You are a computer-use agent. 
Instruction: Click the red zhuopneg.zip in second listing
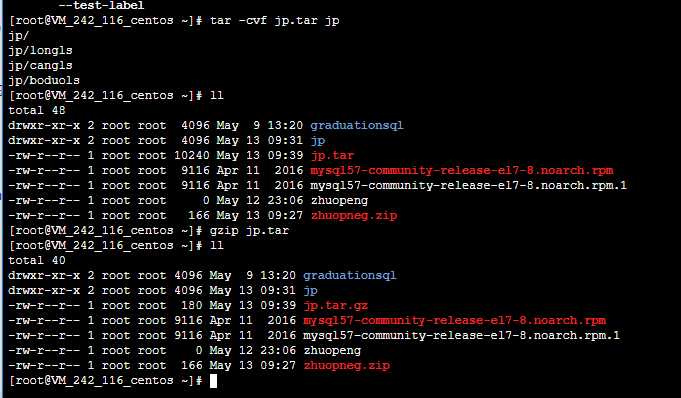[347, 365]
